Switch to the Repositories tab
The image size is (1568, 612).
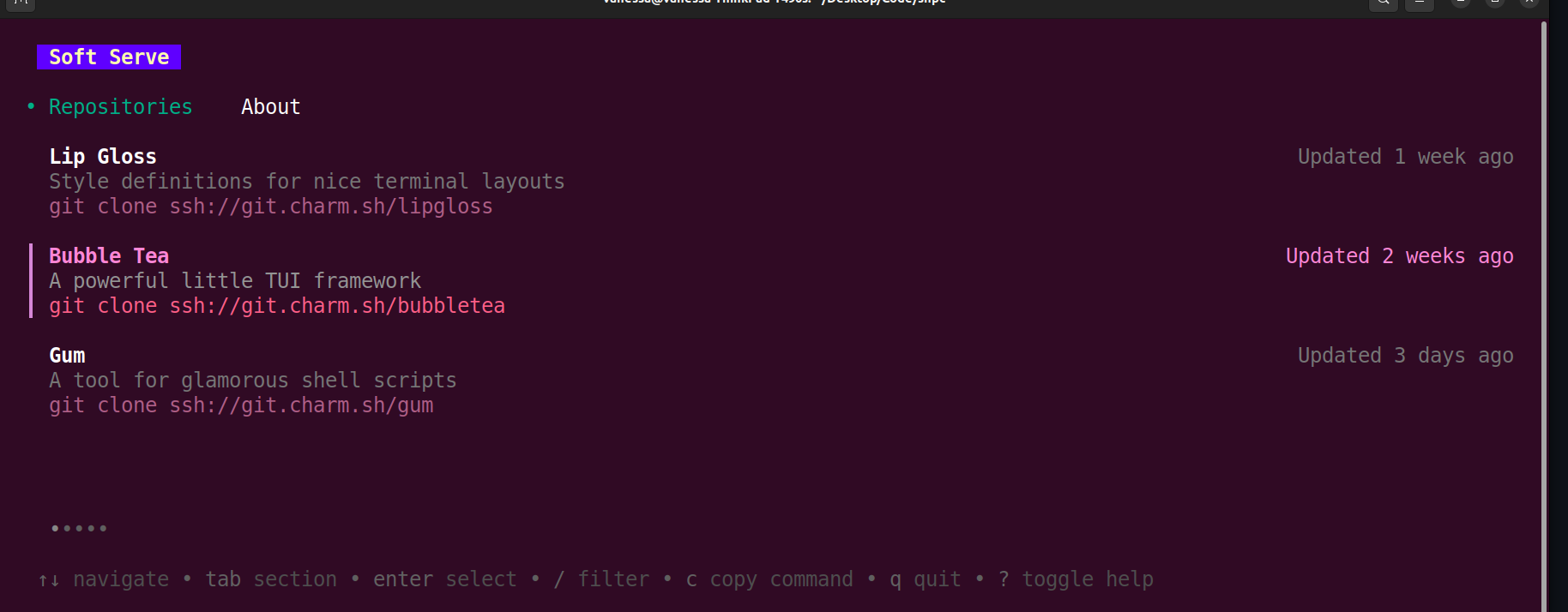coord(120,106)
